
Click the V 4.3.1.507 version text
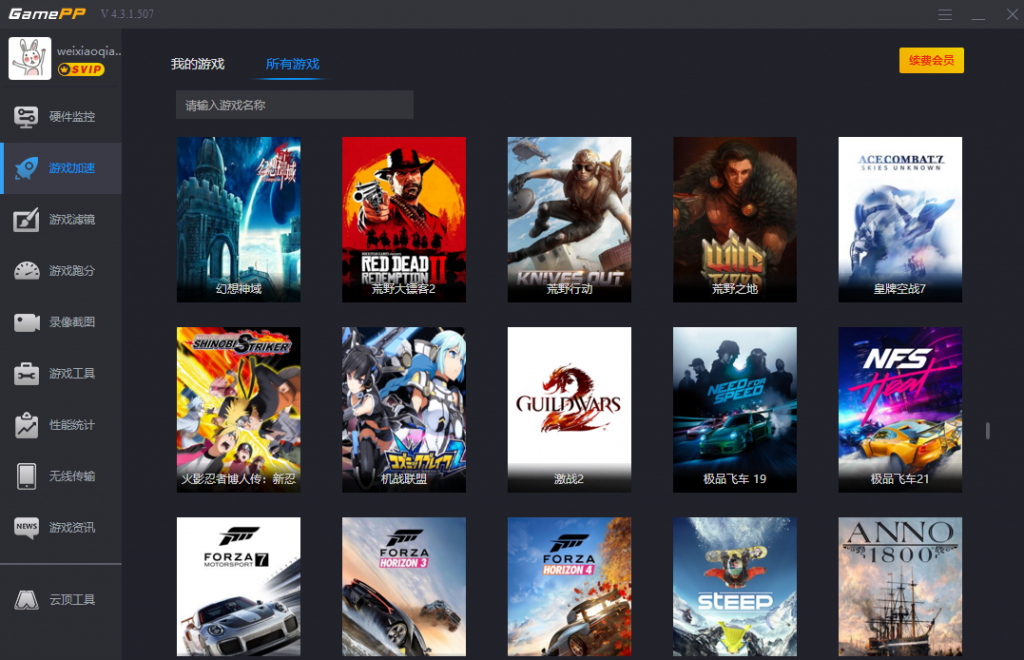[127, 14]
